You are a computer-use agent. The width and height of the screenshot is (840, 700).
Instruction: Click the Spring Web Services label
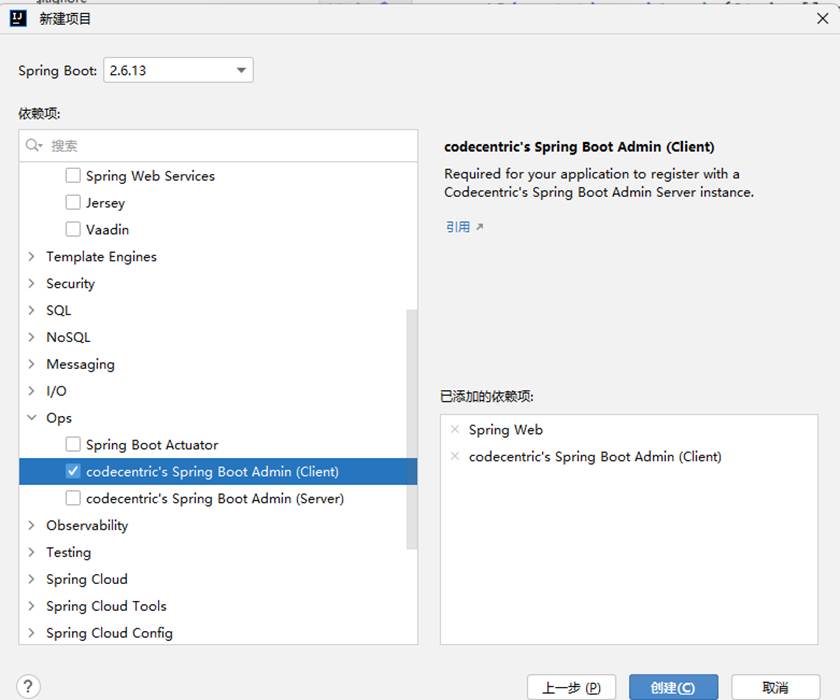click(x=151, y=176)
